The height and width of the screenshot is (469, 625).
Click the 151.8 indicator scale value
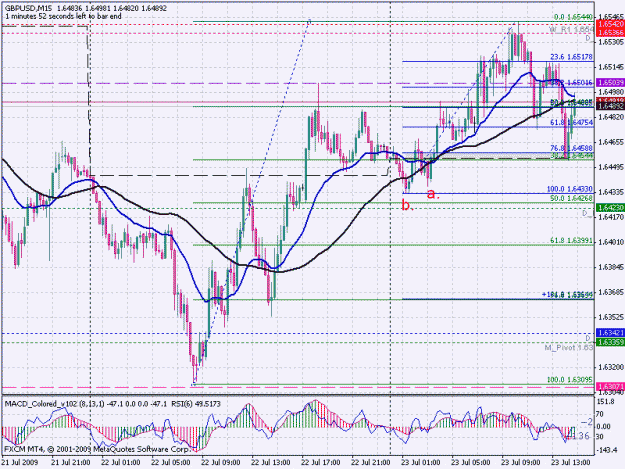point(605,402)
